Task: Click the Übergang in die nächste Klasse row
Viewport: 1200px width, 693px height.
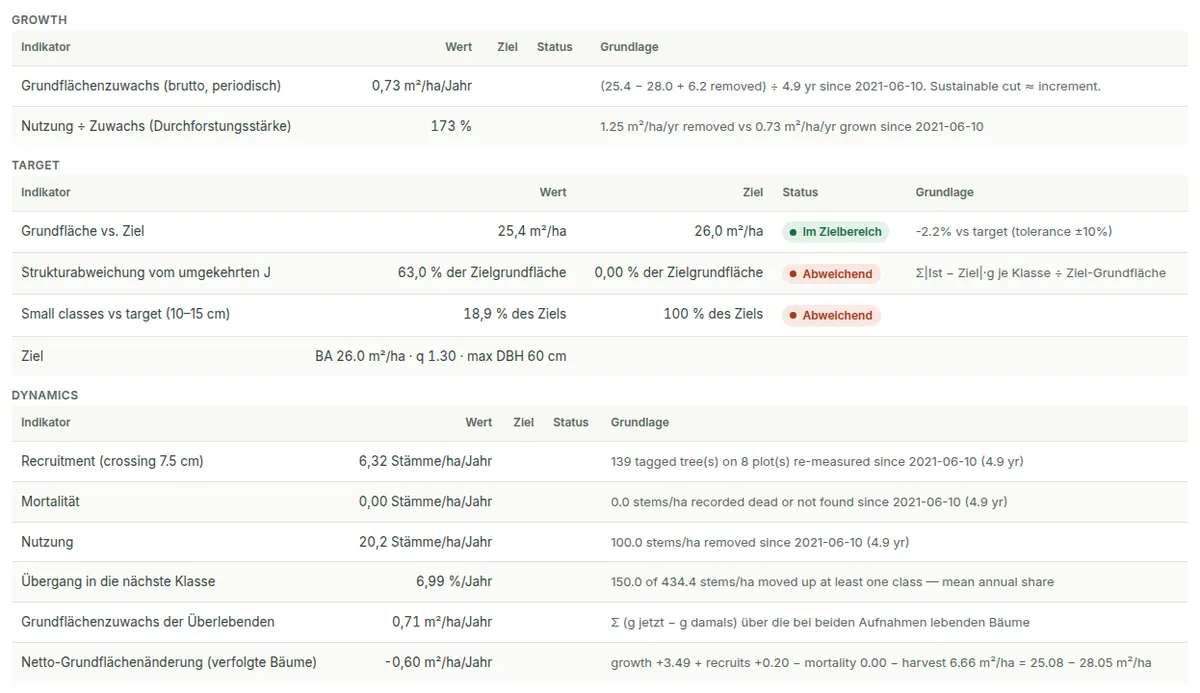Action: (x=600, y=581)
